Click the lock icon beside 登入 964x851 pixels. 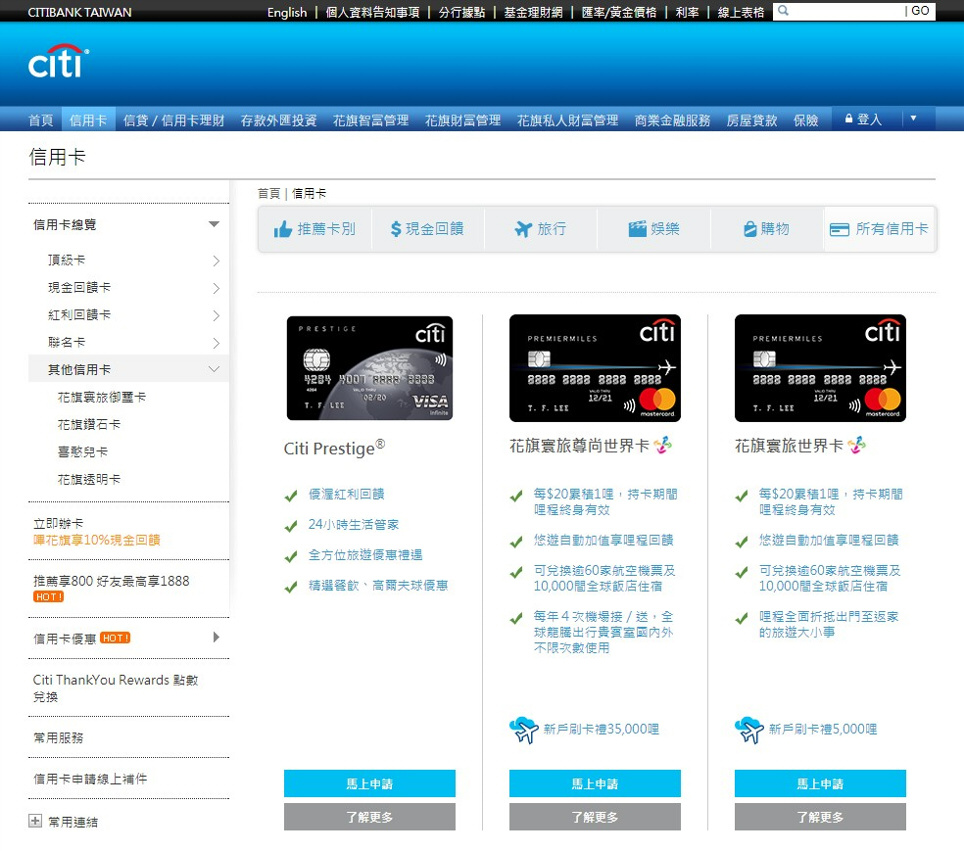tap(849, 119)
